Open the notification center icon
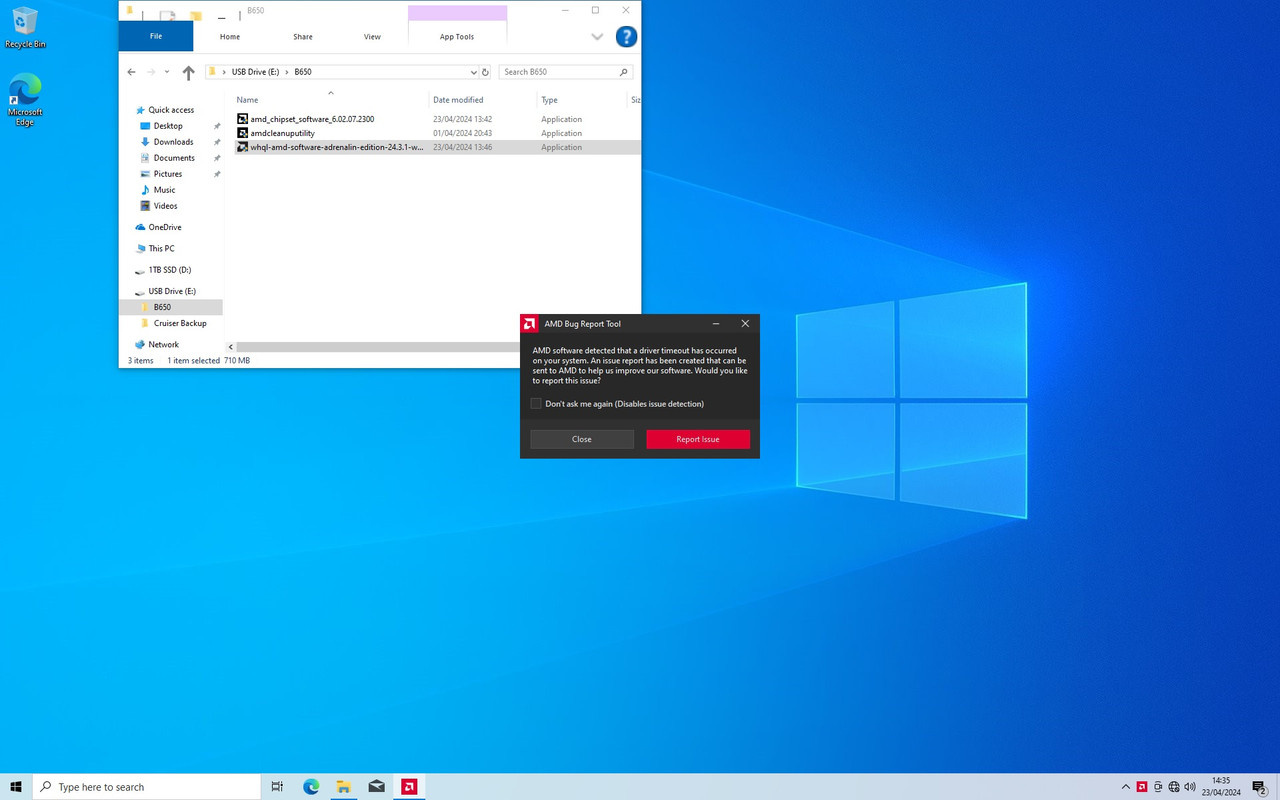1280x800 pixels. click(x=1260, y=787)
